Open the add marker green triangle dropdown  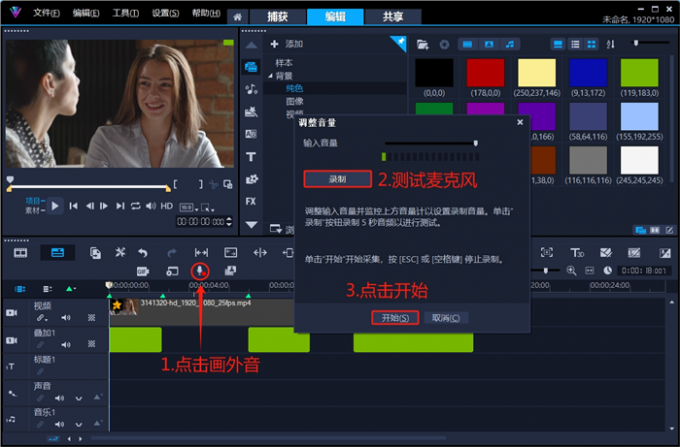pos(70,288)
